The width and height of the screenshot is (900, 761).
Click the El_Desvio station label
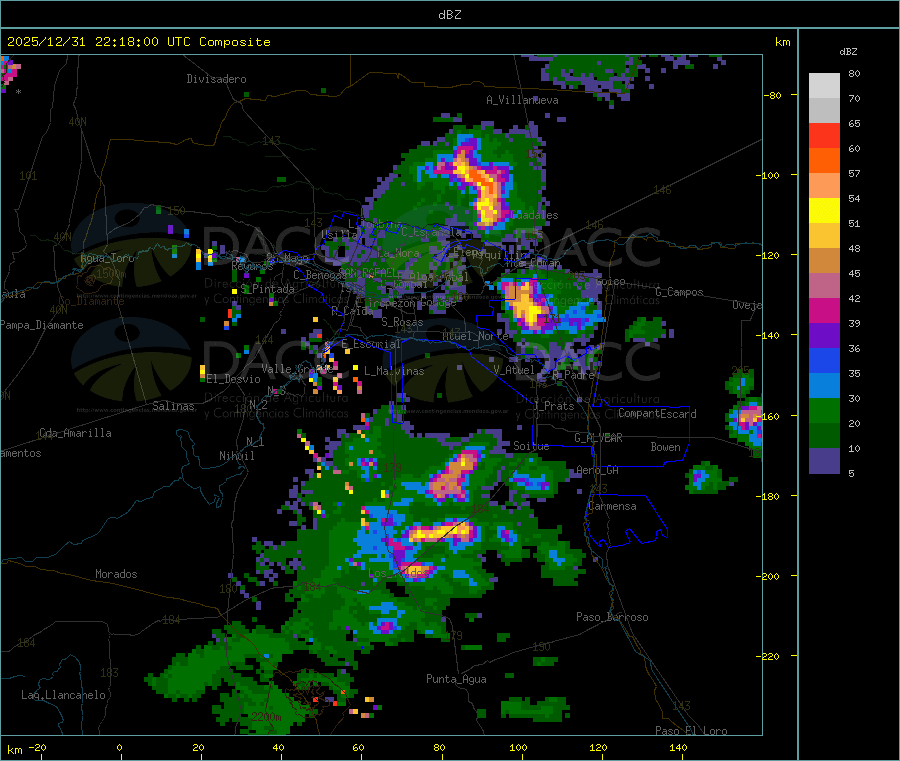click(x=233, y=379)
